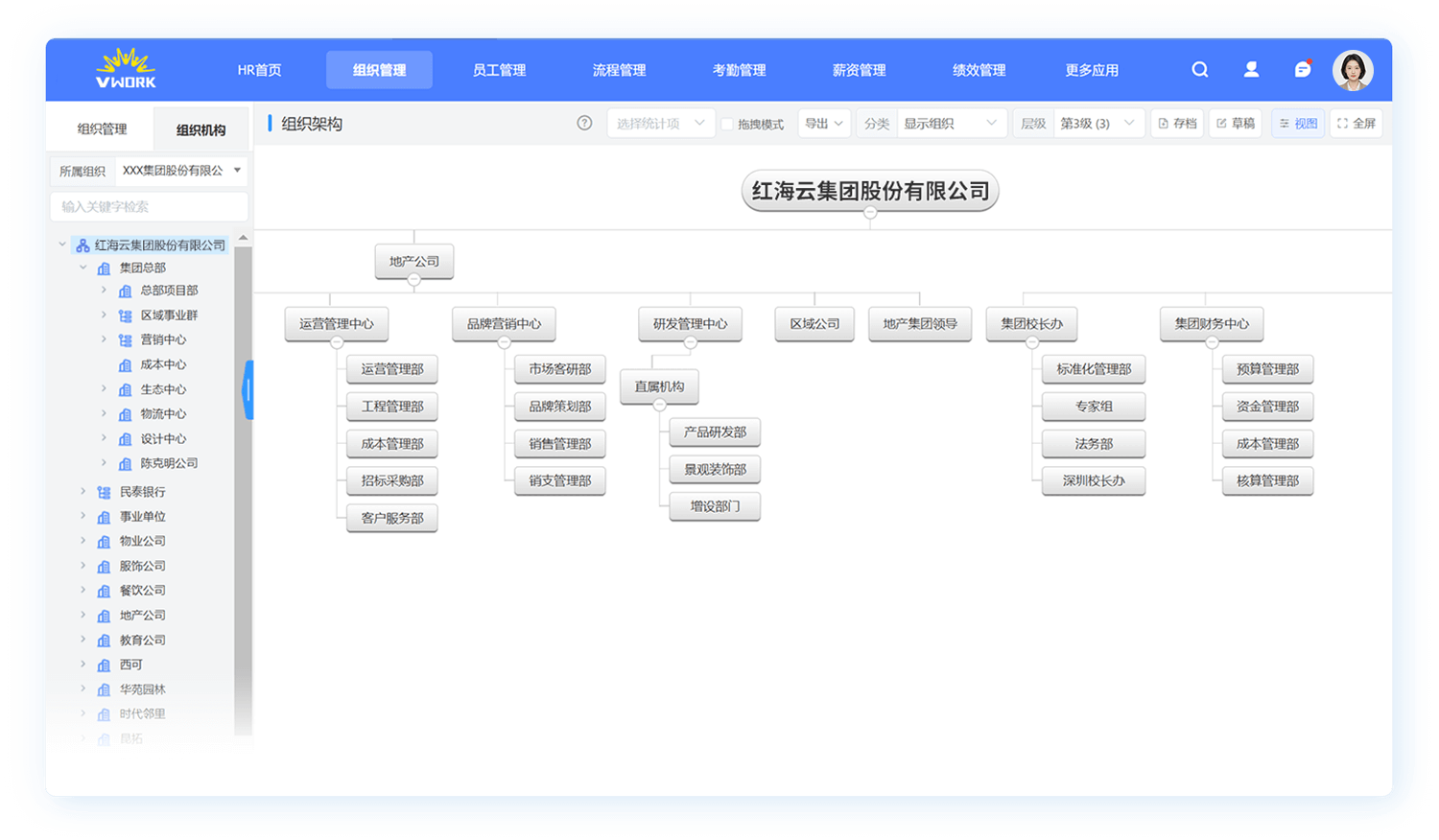The width and height of the screenshot is (1439, 840).
Task: Click the 视图 button
Action: click(1298, 124)
